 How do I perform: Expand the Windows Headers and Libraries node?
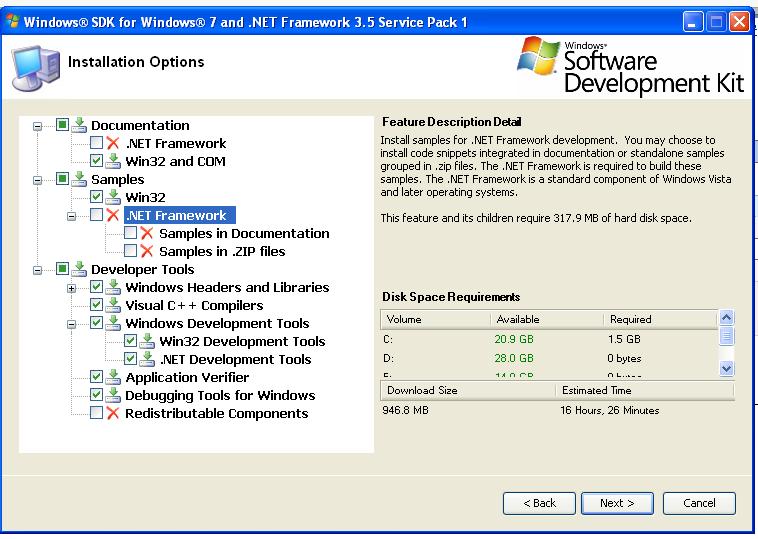point(71,289)
